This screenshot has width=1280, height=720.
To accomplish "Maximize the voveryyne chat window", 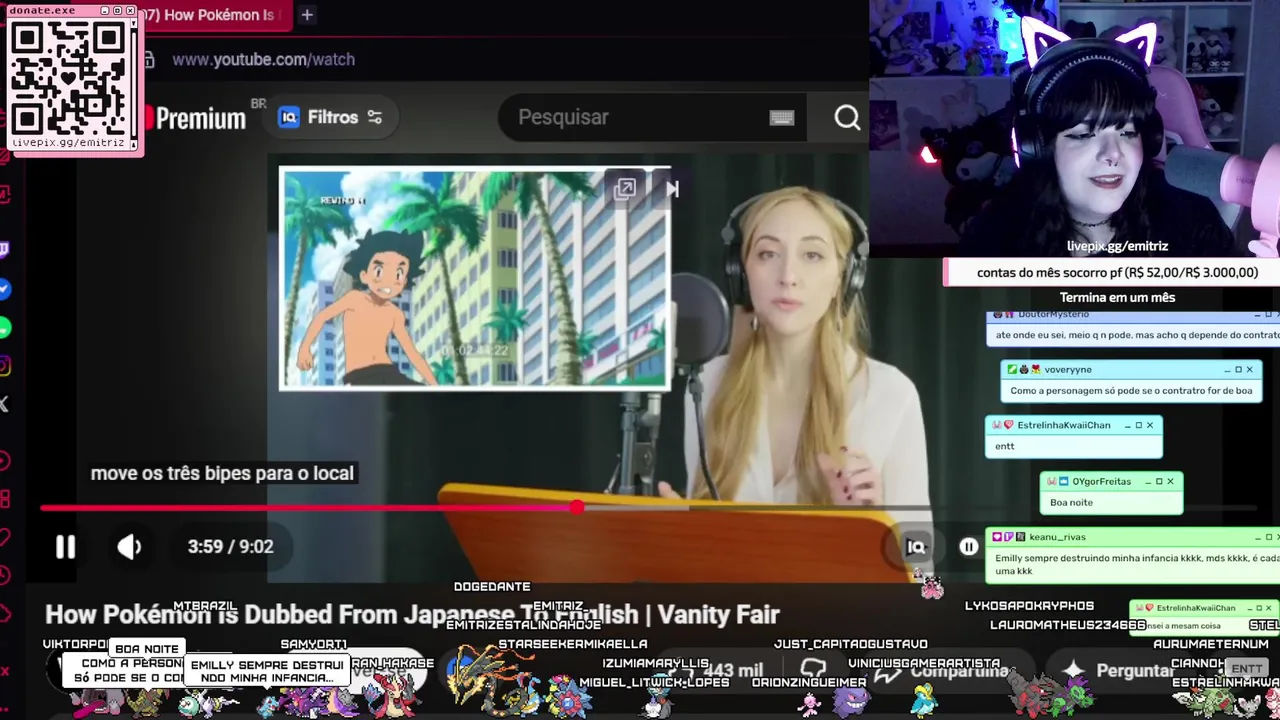I will point(1238,369).
